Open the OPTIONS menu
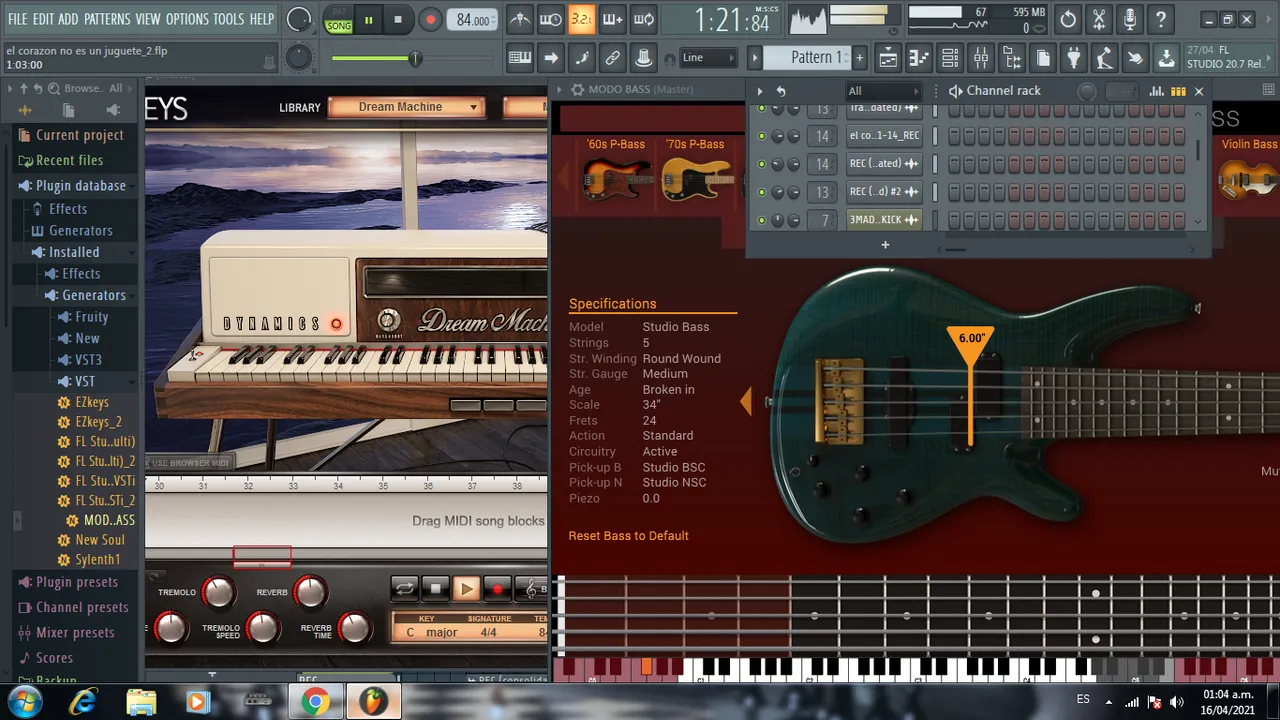Image resolution: width=1280 pixels, height=720 pixels. click(x=187, y=19)
